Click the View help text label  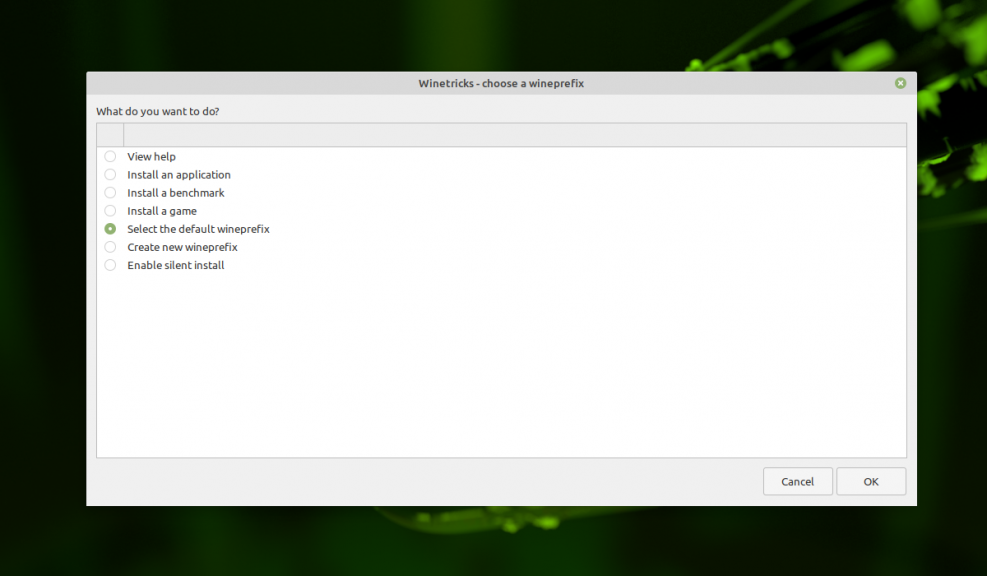click(151, 156)
